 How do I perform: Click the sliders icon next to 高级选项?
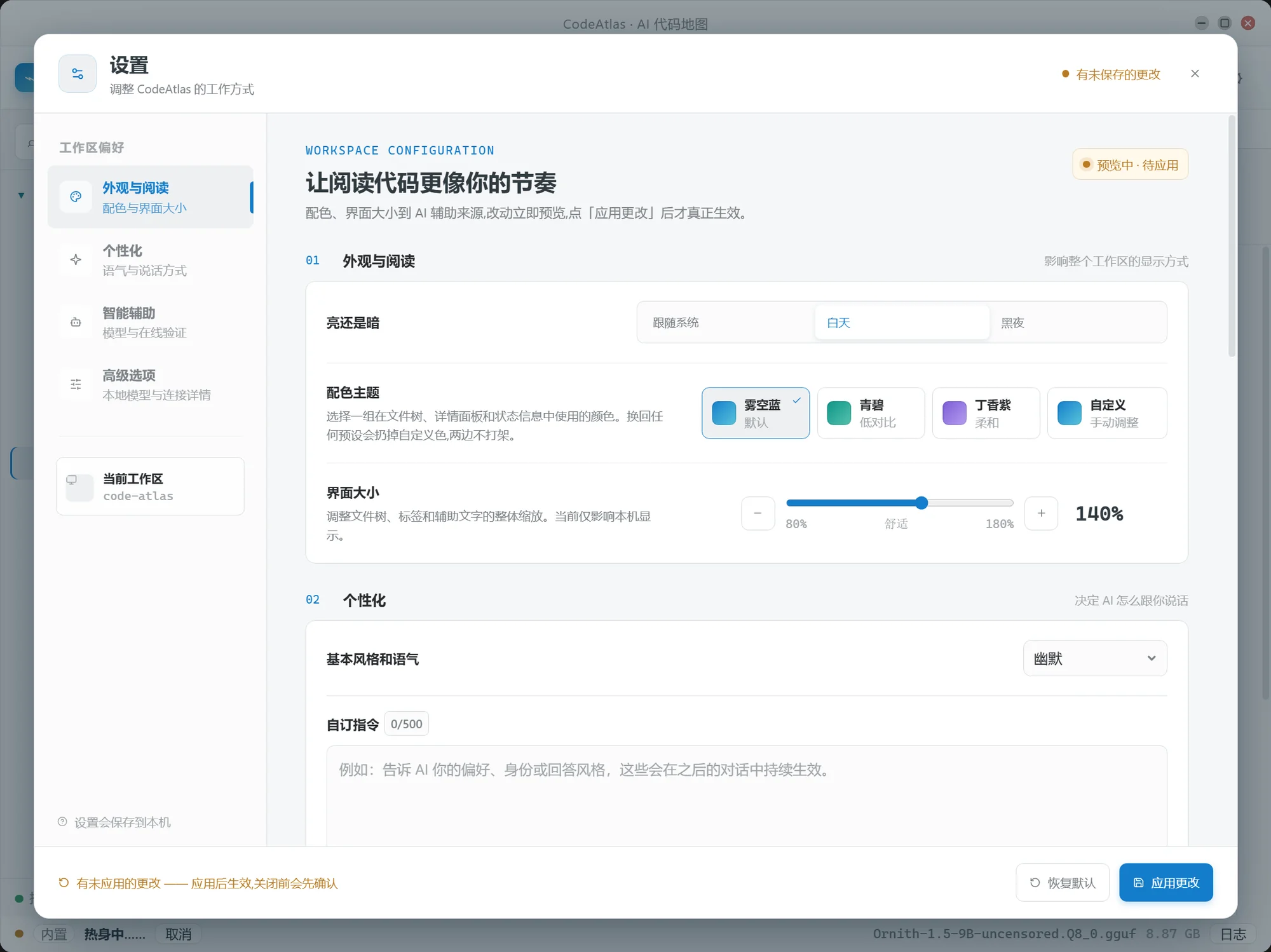[x=76, y=384]
